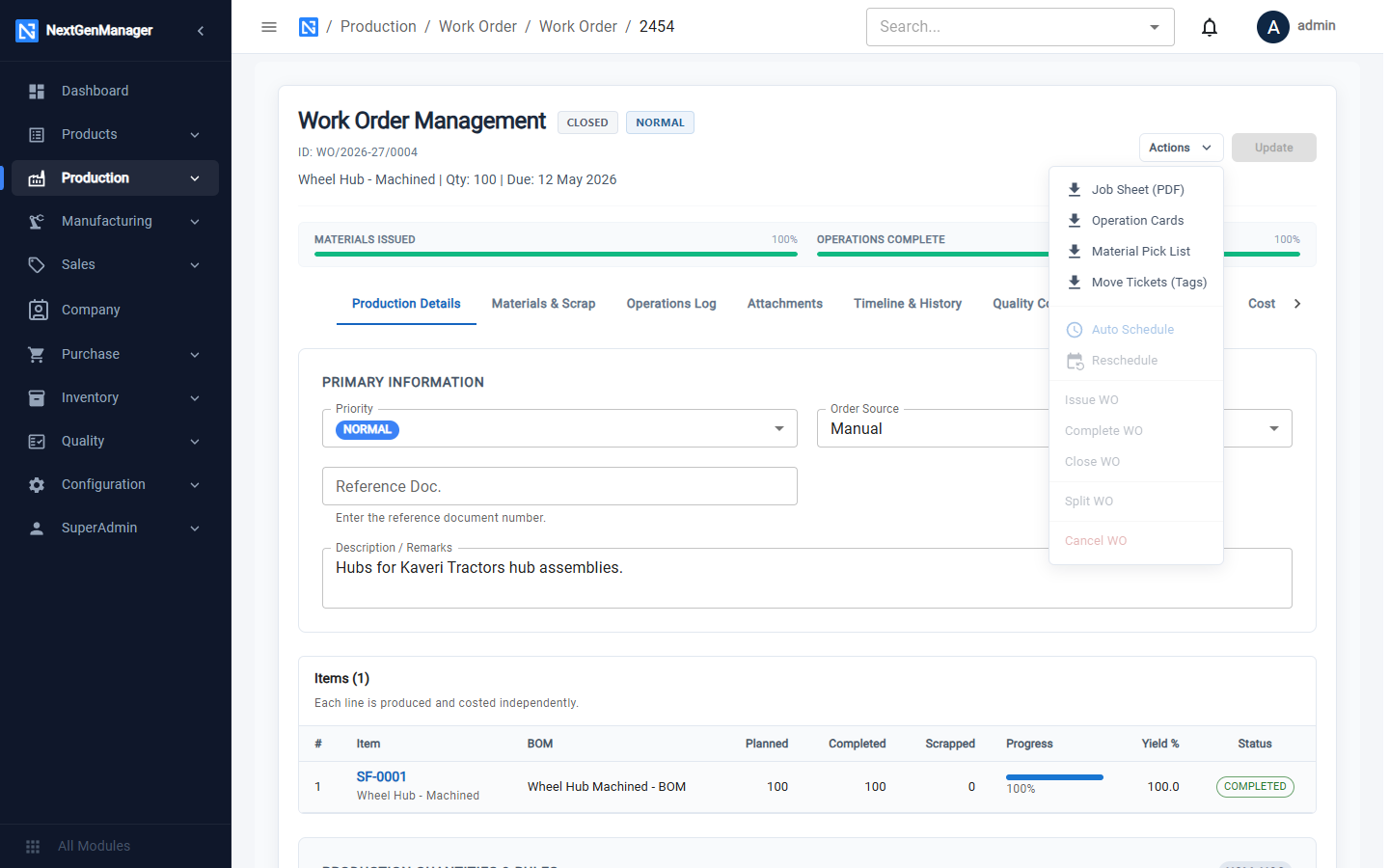1389x868 pixels.
Task: Expand the Priority dropdown showing NORMAL
Action: click(559, 428)
